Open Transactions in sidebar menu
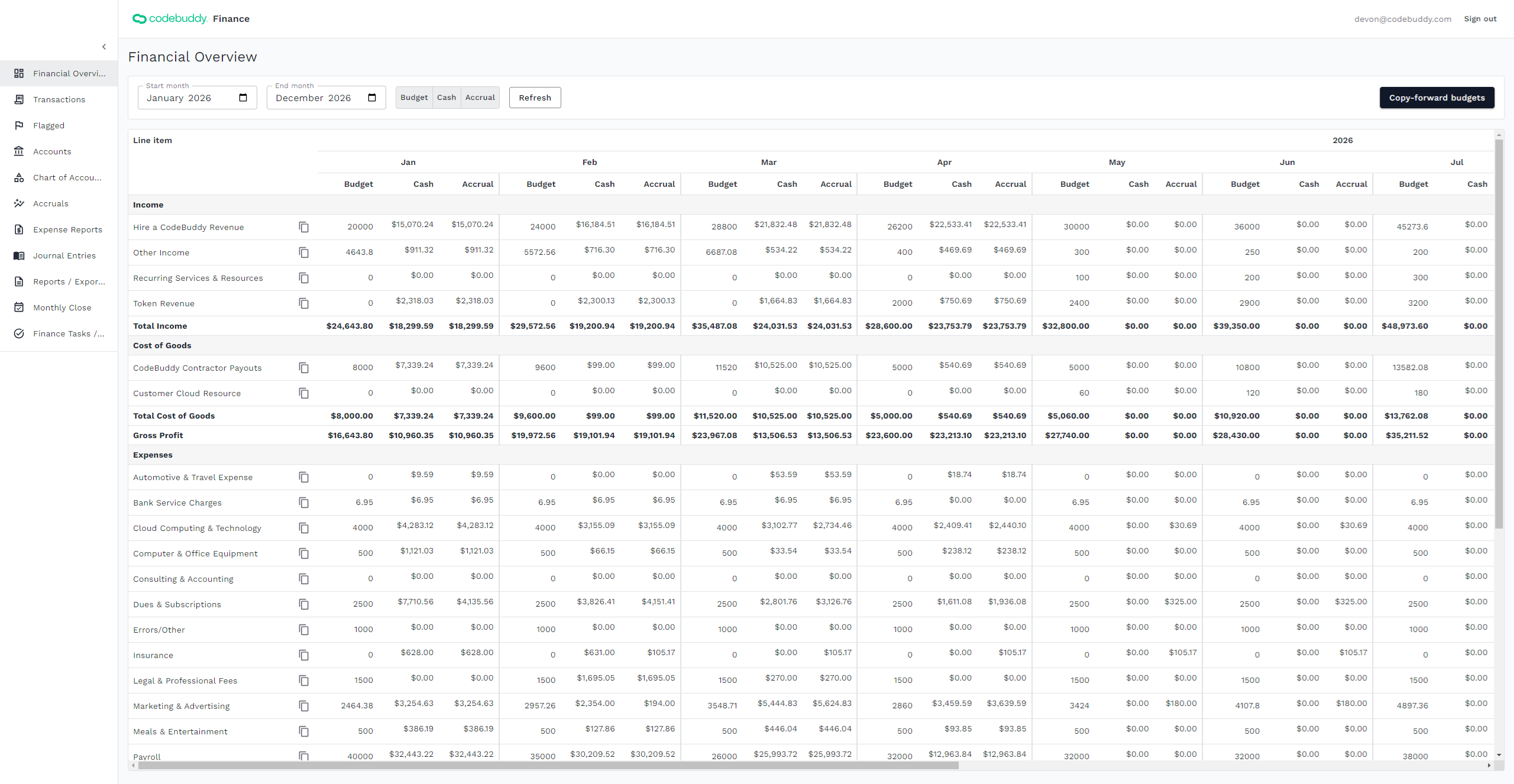The image size is (1514, 784). click(59, 99)
